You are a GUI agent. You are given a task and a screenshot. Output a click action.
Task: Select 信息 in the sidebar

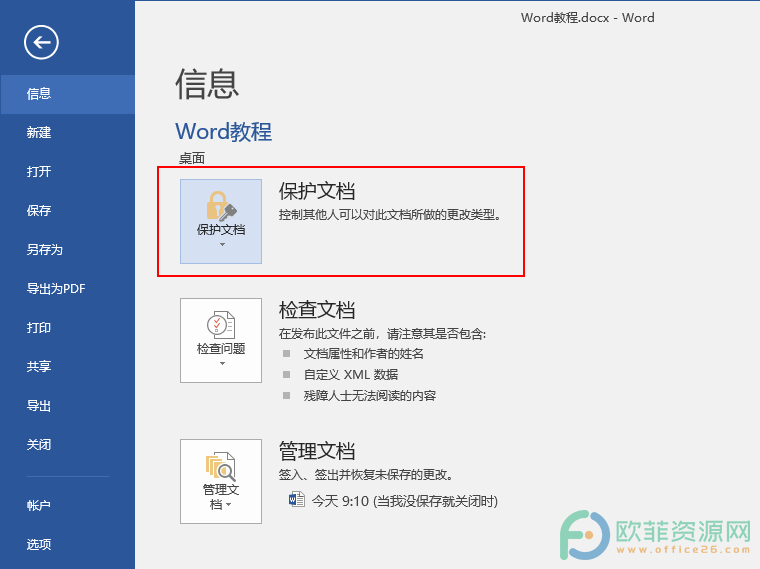pos(67,94)
